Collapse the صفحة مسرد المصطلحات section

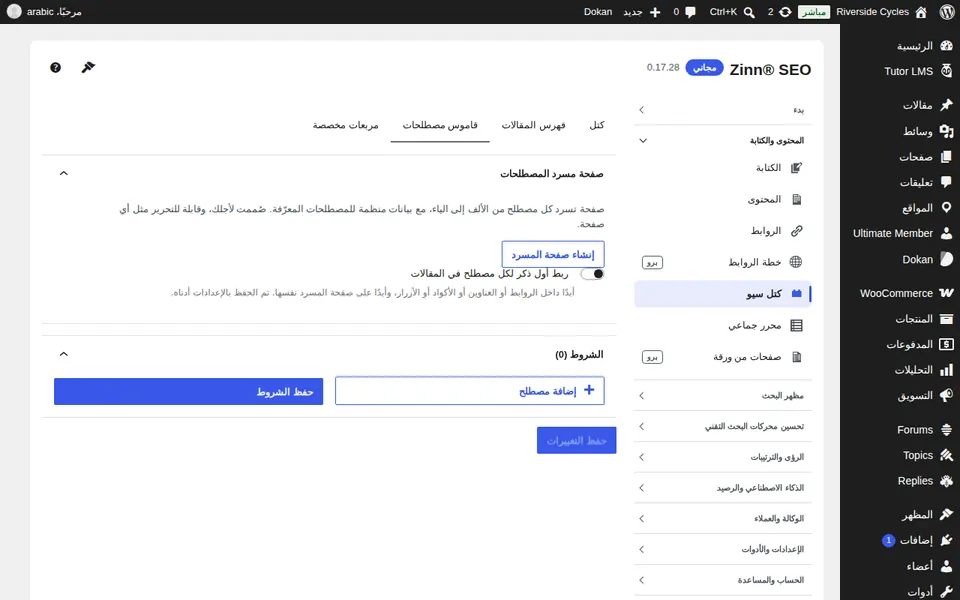(64, 174)
